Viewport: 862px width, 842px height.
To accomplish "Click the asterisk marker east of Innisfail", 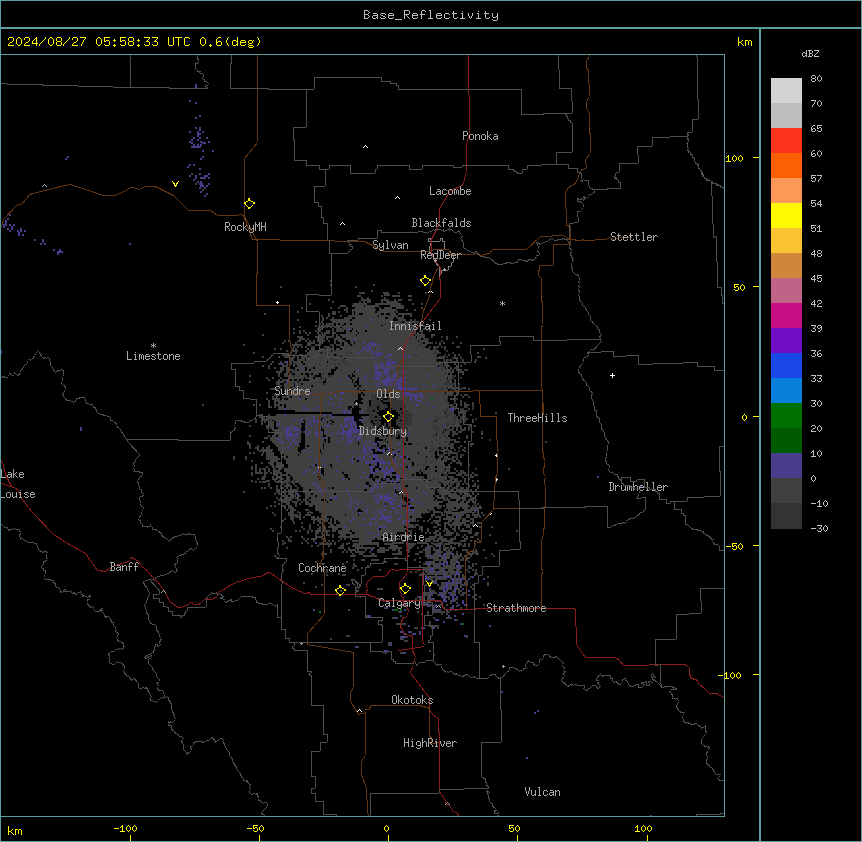I will (502, 303).
